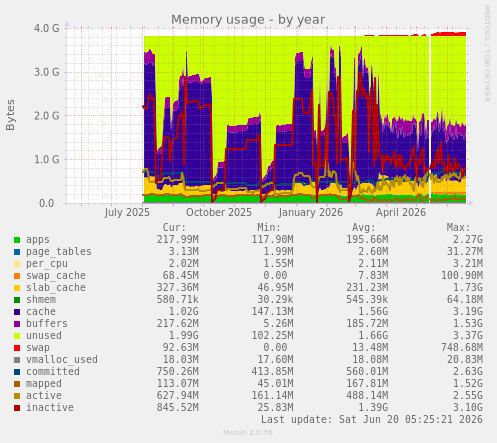Click the inactive legend label

coord(50,408)
